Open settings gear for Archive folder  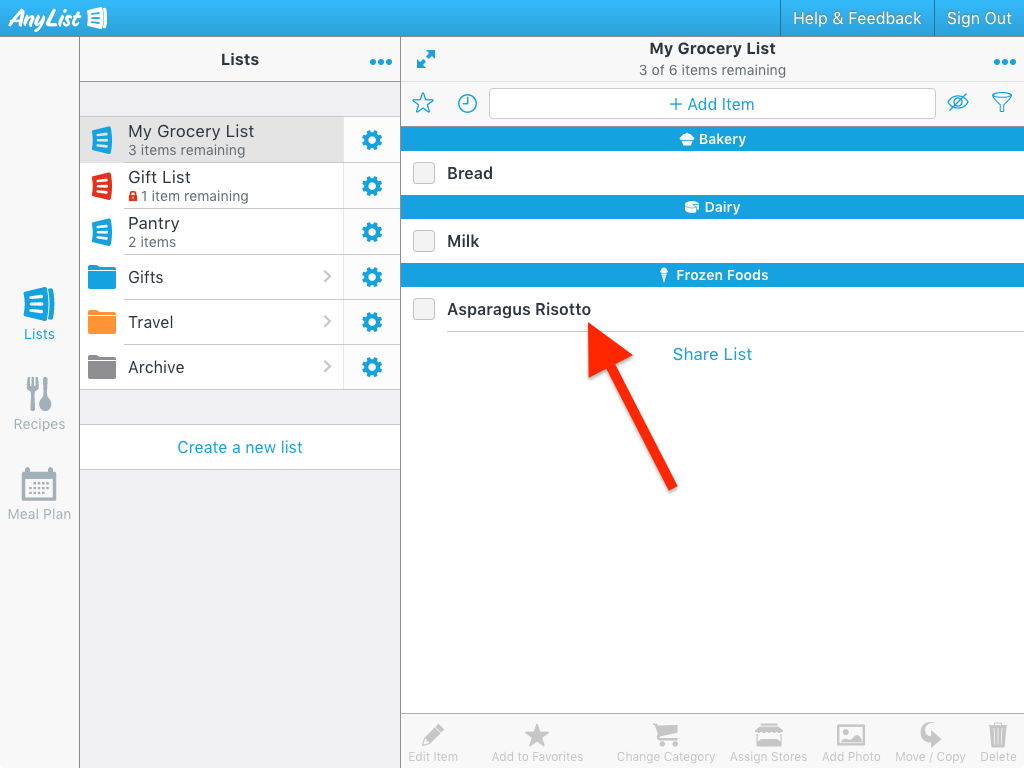click(x=372, y=367)
